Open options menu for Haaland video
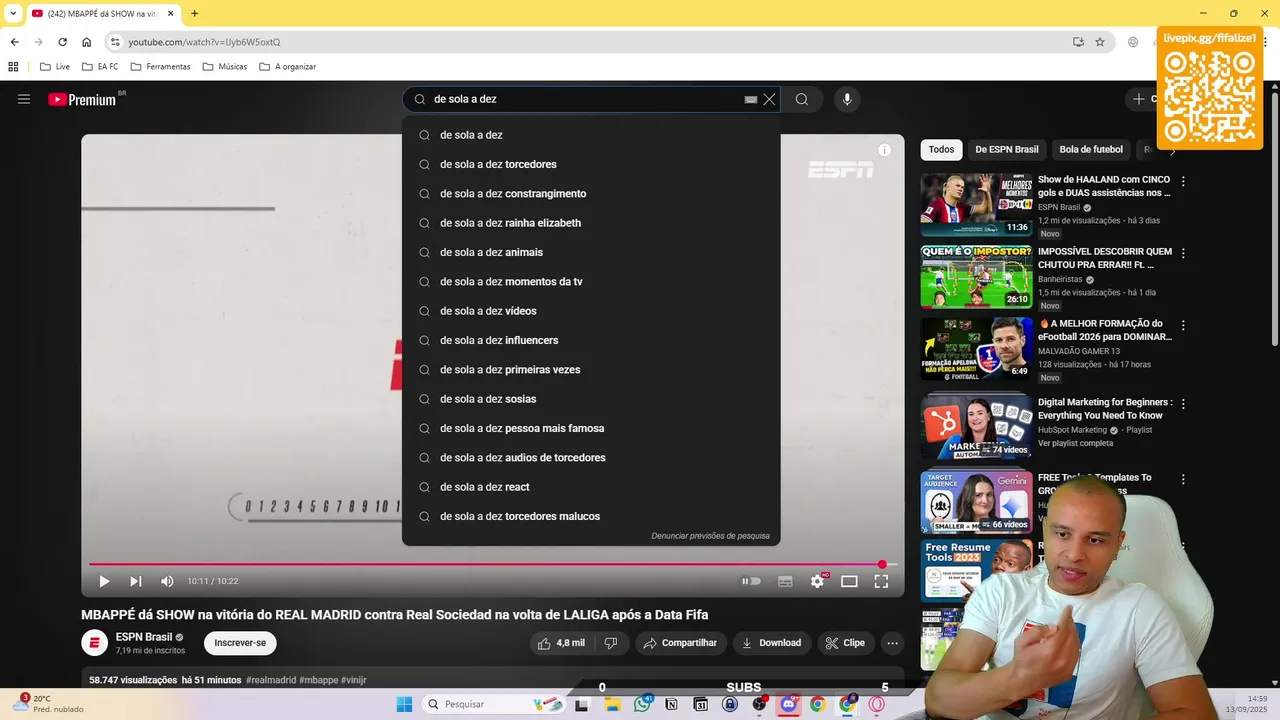 point(1183,182)
